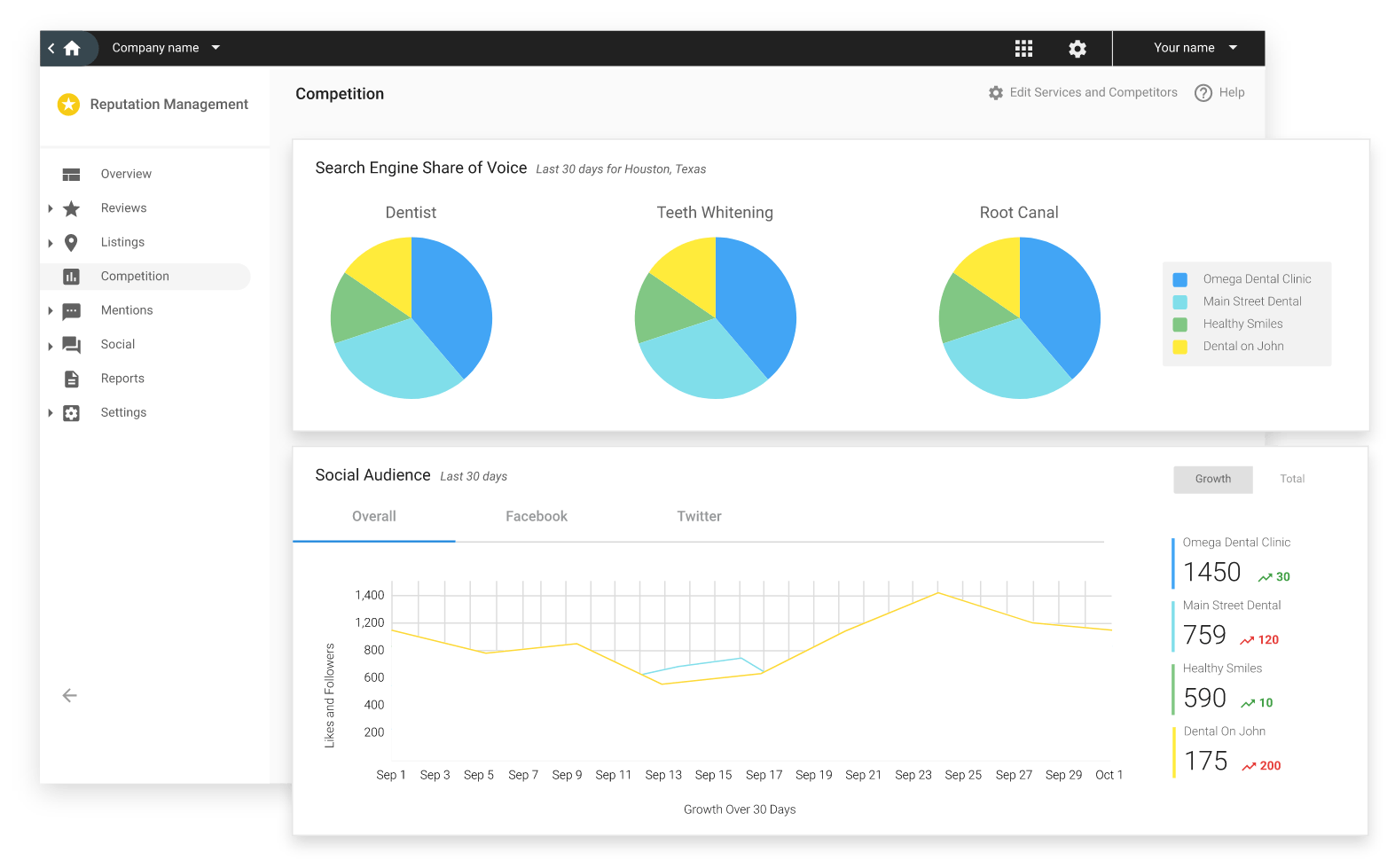
Task: Click the 1450 followers value
Action: (x=1212, y=573)
